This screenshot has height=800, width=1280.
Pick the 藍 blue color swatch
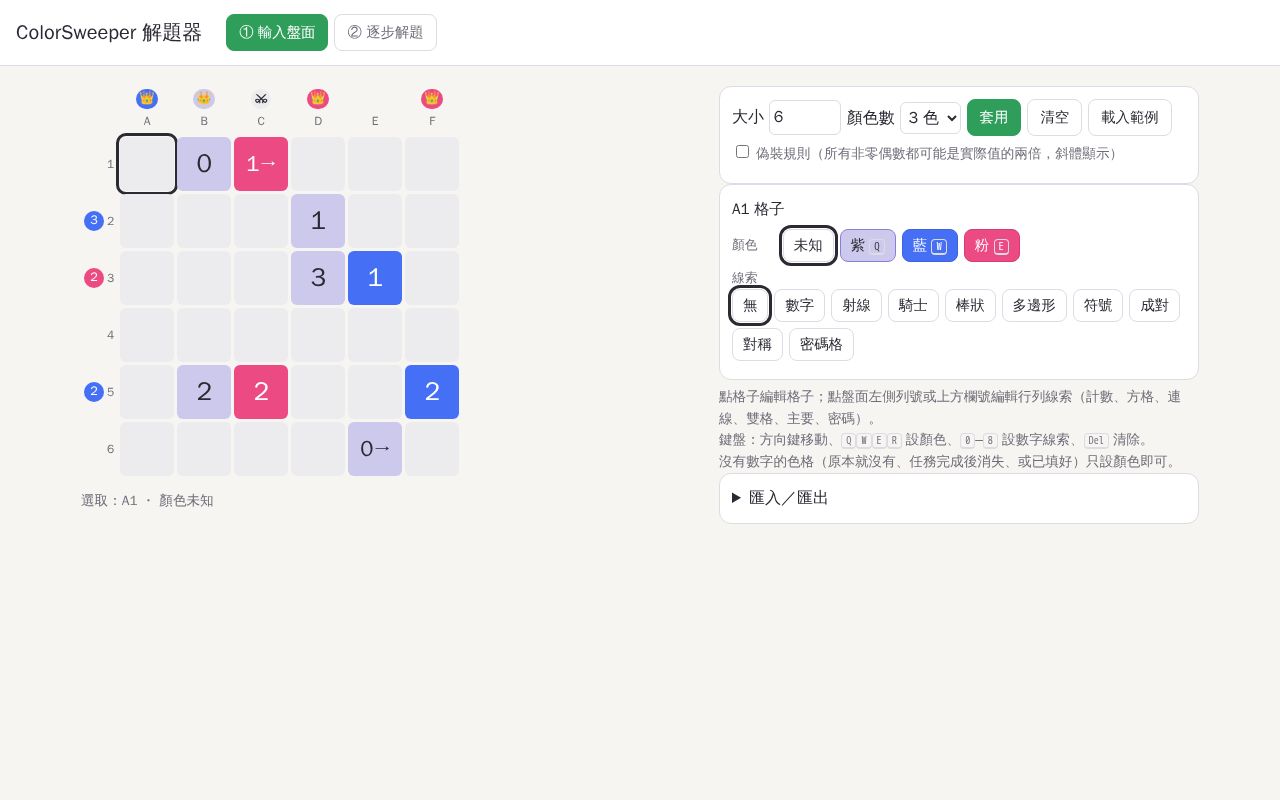(930, 245)
